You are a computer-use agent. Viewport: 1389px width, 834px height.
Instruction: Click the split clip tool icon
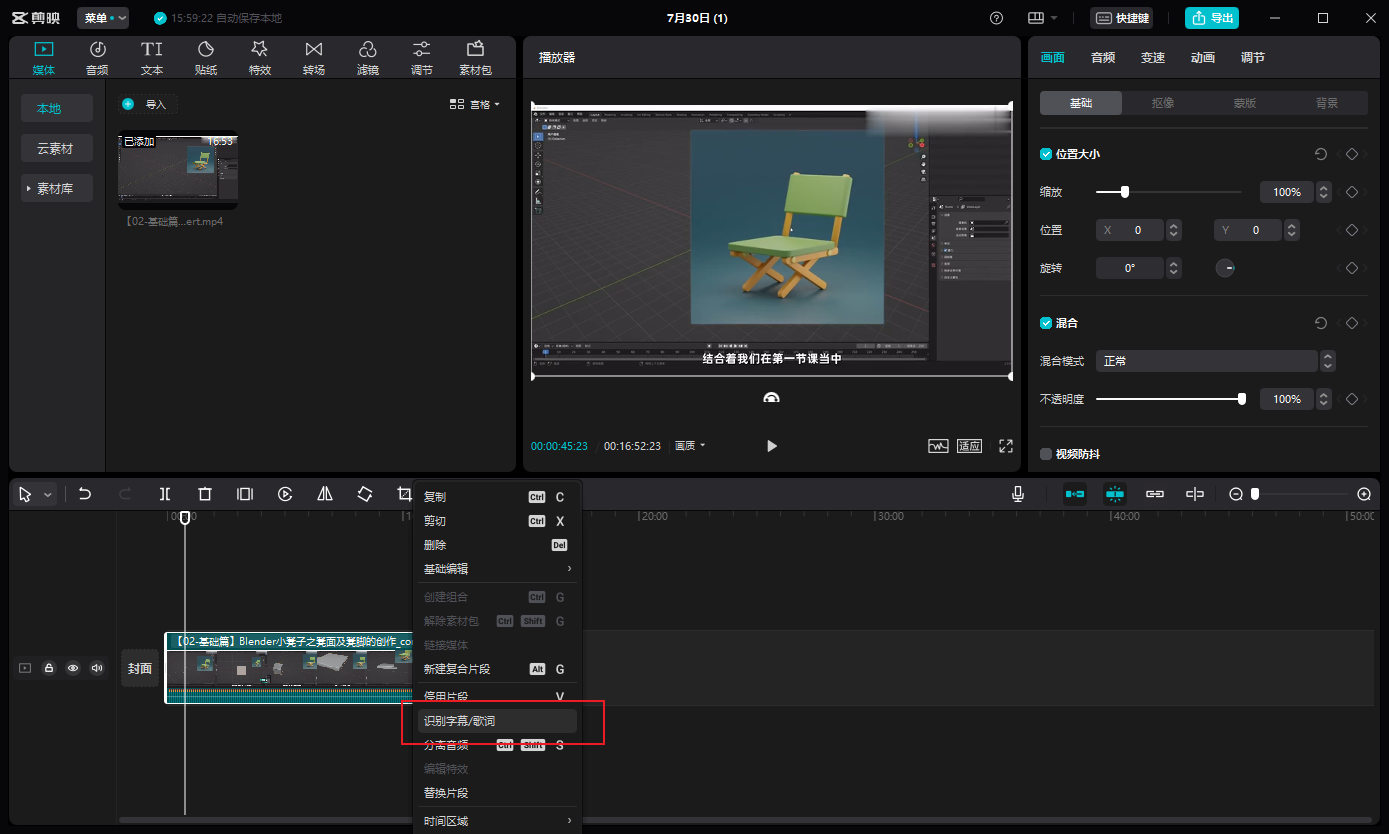point(165,494)
